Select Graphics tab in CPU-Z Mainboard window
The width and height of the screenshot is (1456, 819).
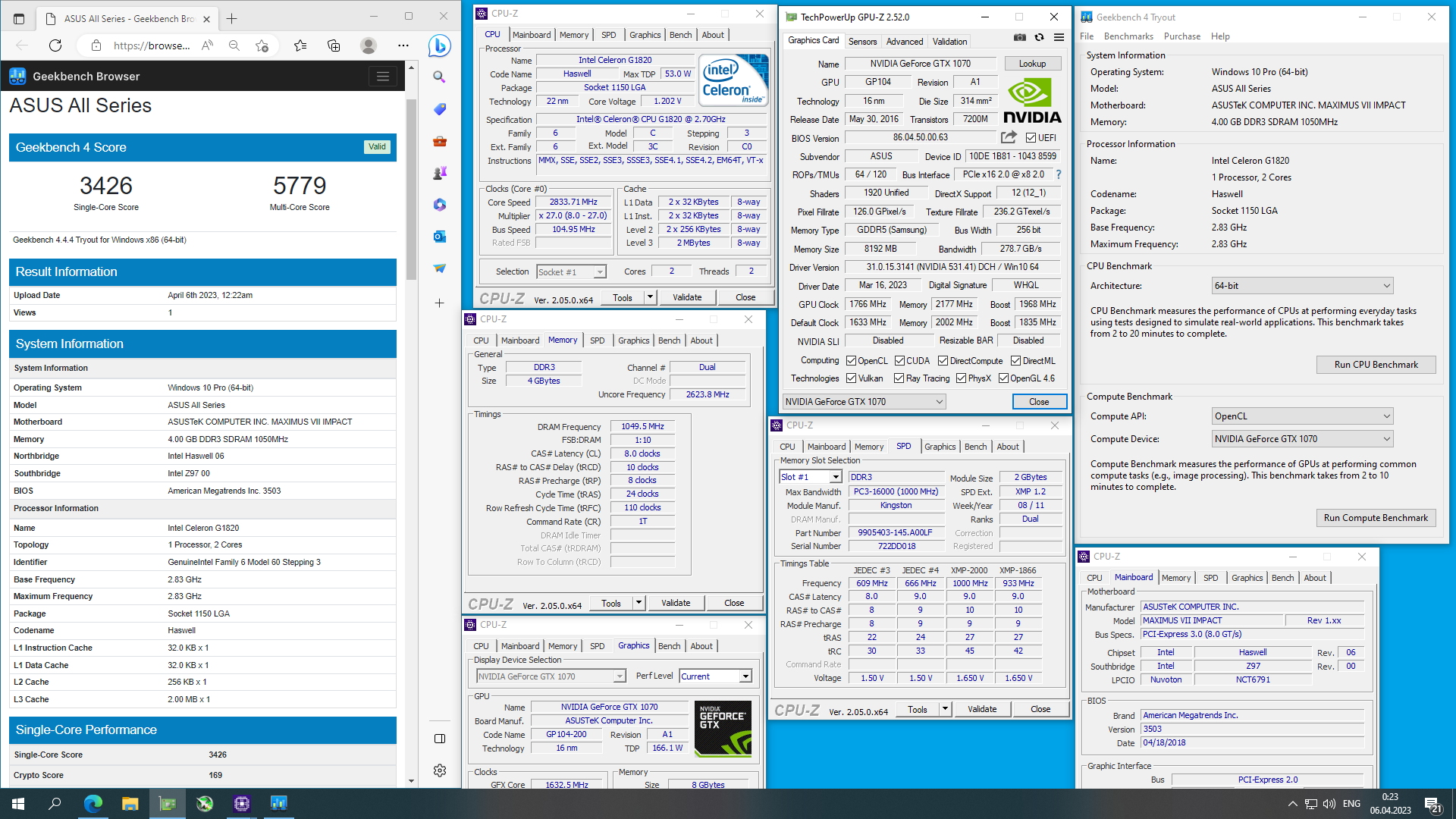coord(1247,578)
